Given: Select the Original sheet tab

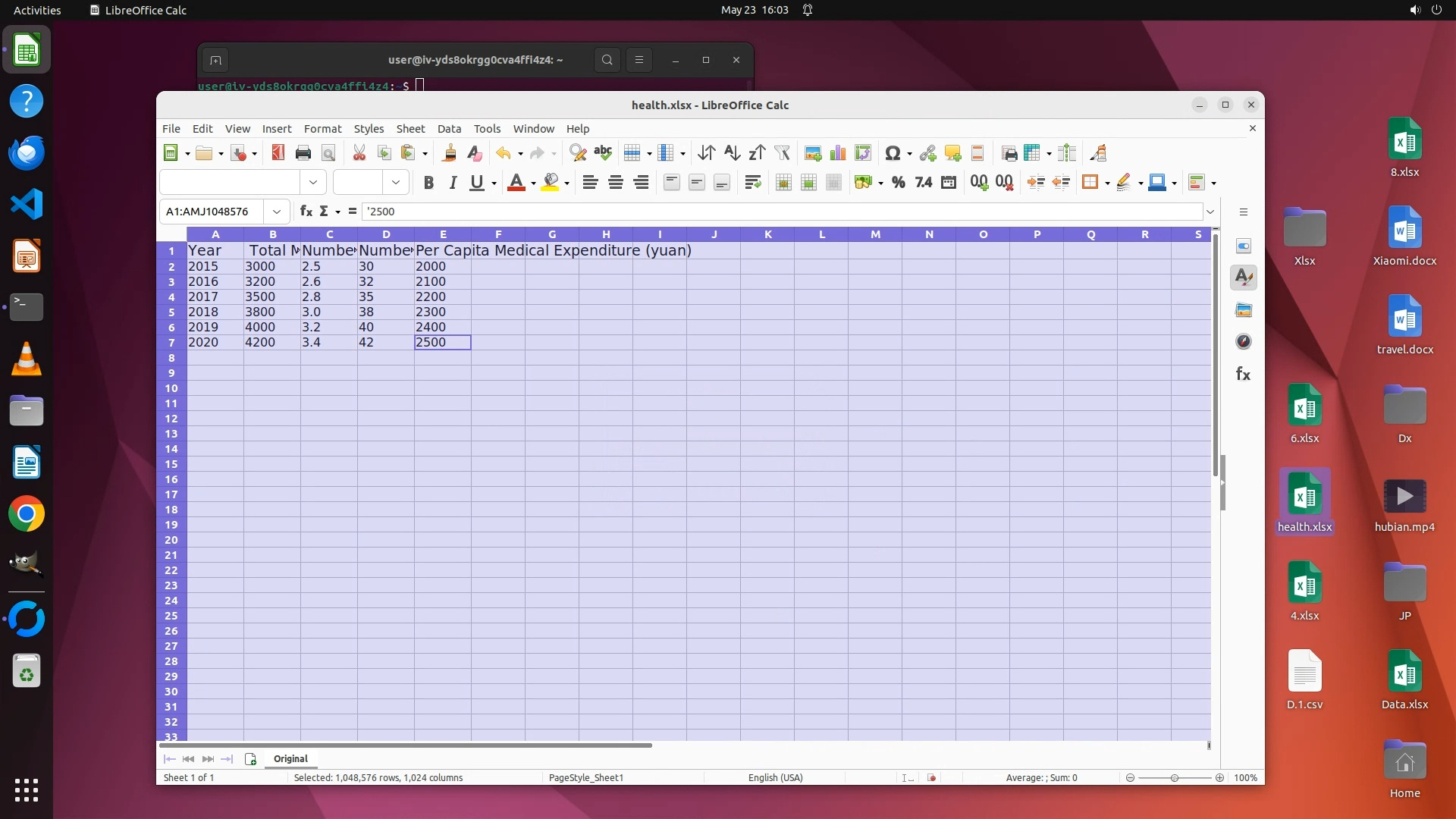Looking at the screenshot, I should 290,758.
